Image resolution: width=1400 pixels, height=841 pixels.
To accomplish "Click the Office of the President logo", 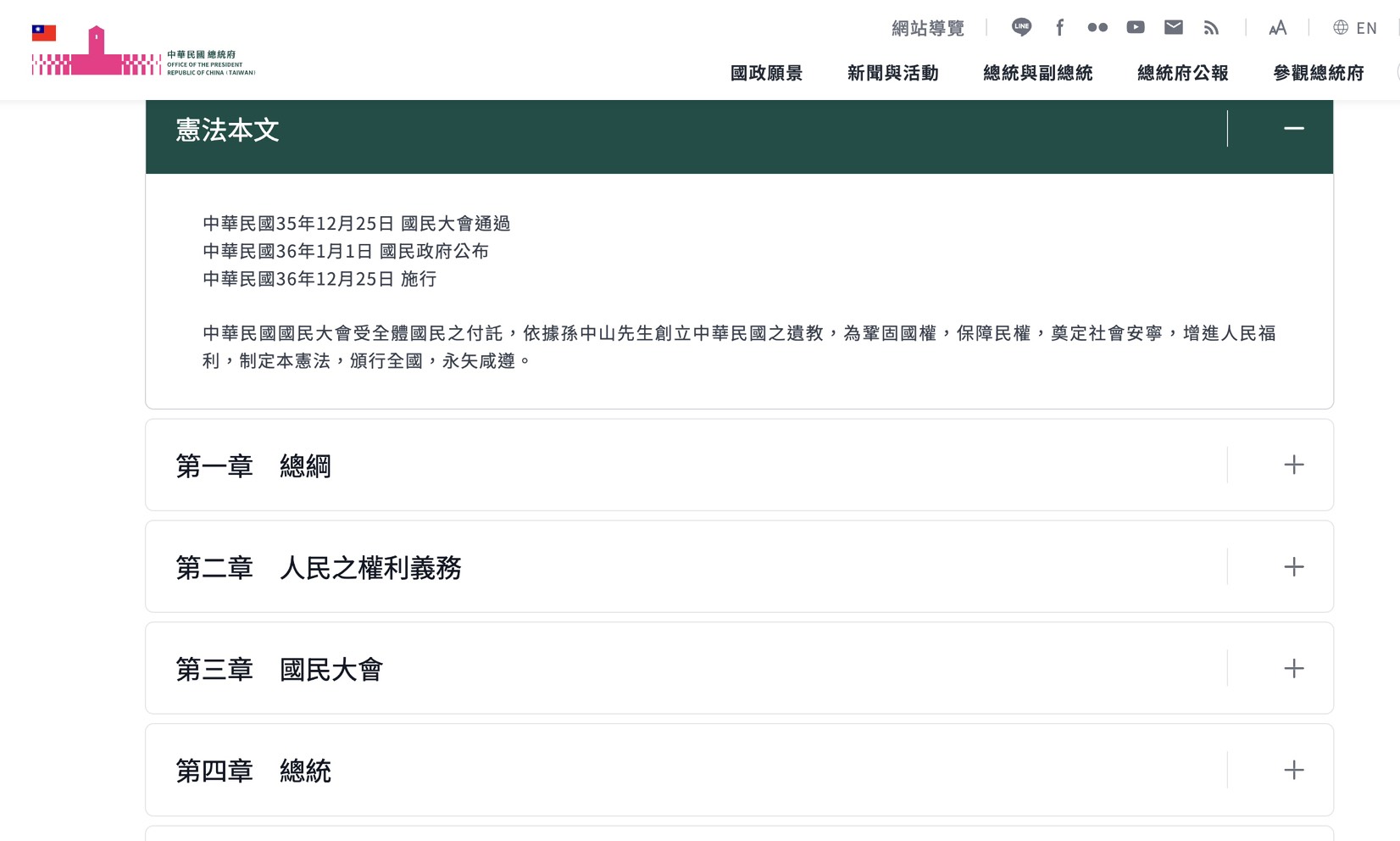I will coord(143,52).
